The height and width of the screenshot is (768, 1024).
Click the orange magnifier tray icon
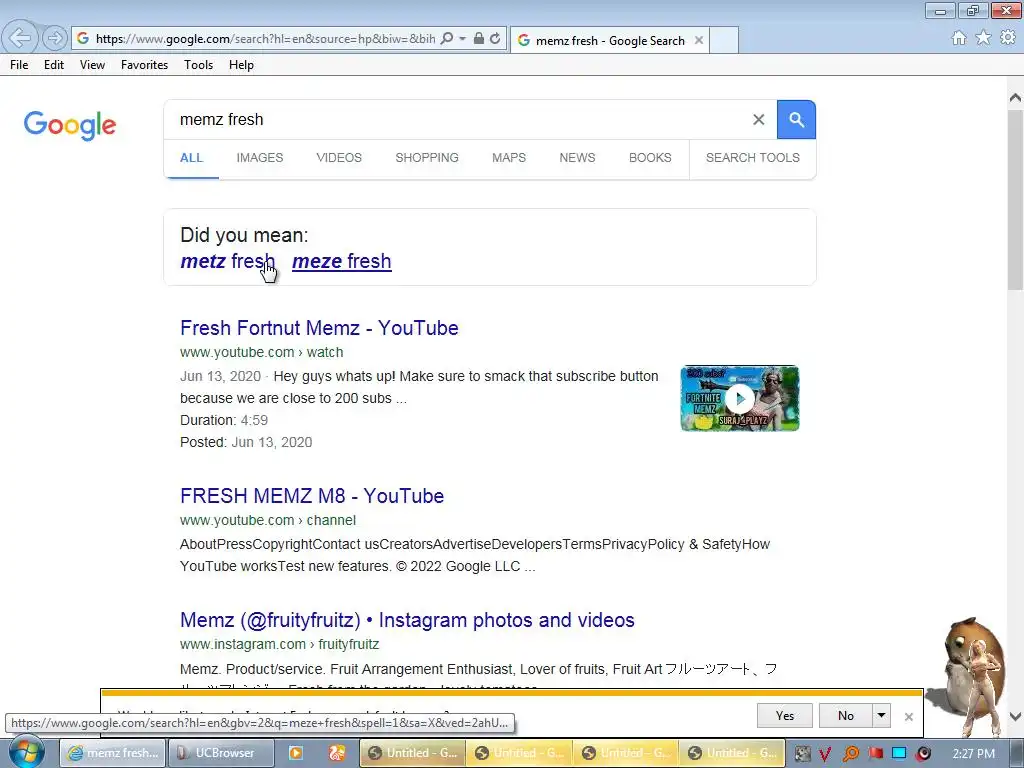coord(850,754)
